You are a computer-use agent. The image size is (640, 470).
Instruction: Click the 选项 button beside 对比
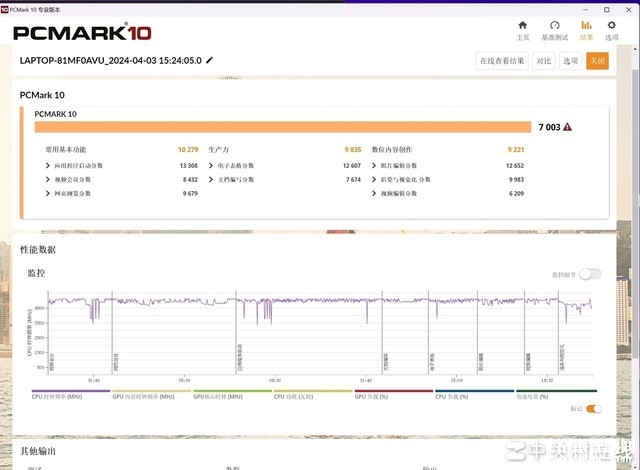(571, 61)
